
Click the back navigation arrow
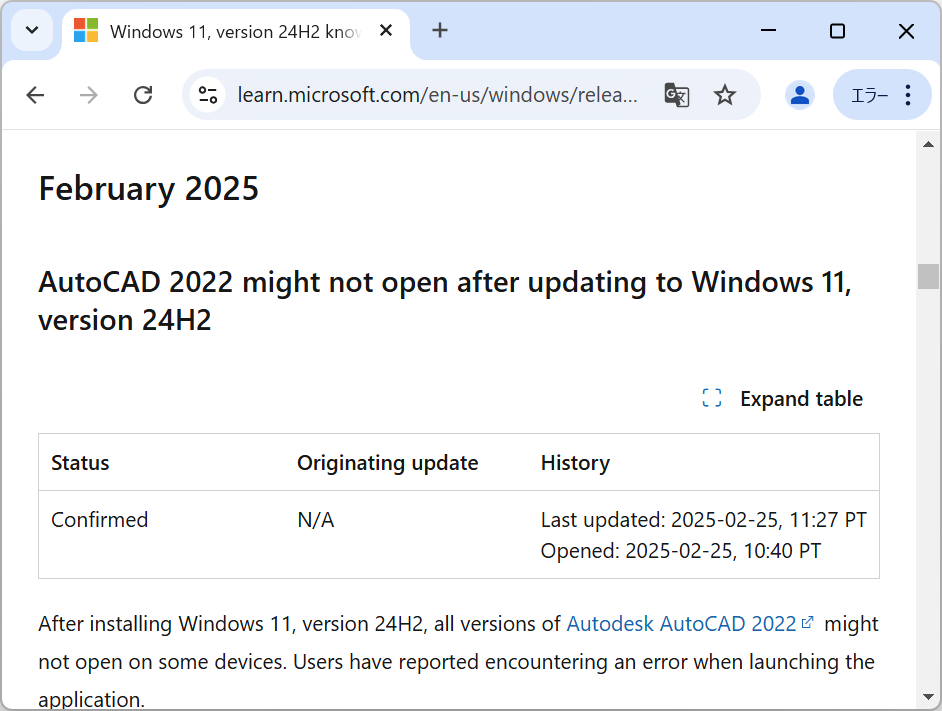35,95
